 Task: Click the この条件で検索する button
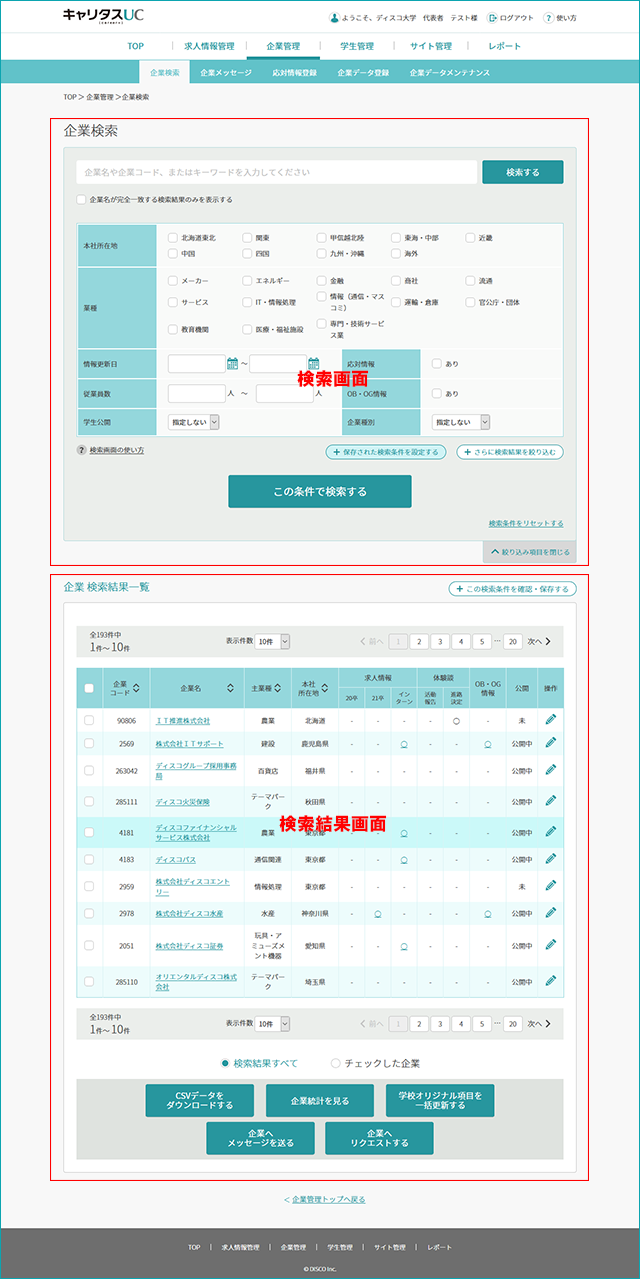click(320, 491)
